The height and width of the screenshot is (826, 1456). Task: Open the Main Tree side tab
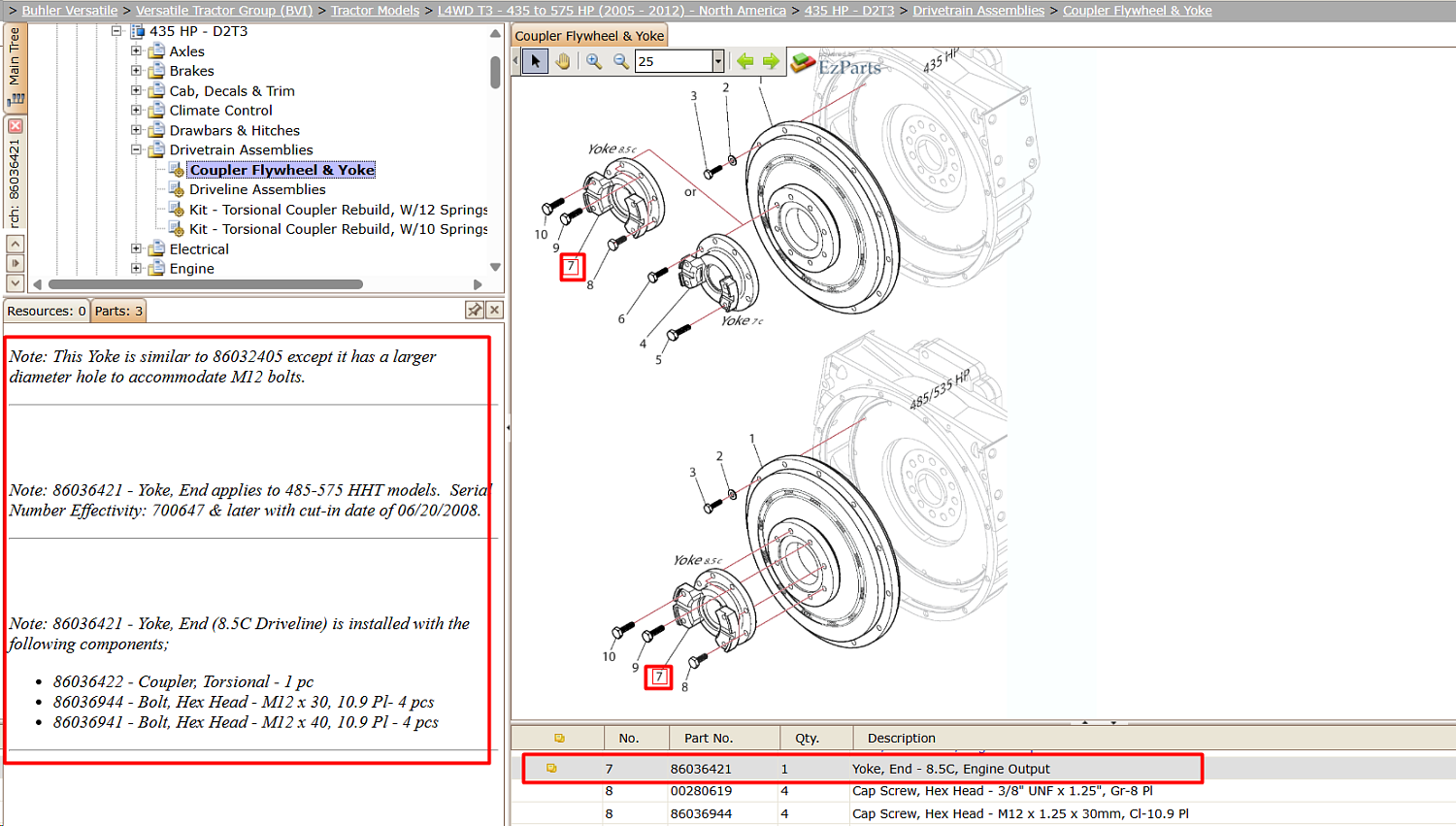(15, 67)
